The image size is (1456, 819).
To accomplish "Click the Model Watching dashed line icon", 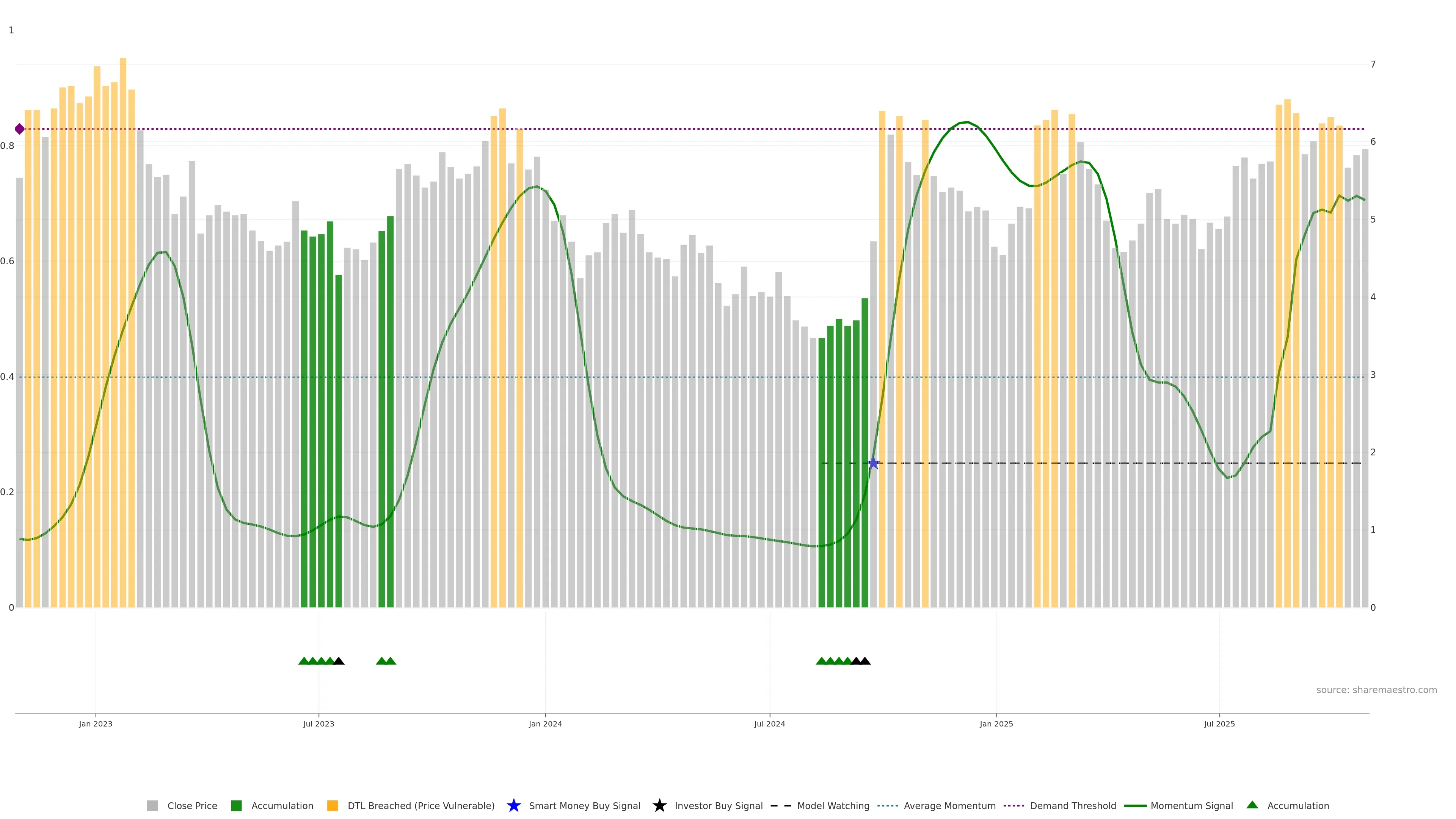I will tap(781, 805).
